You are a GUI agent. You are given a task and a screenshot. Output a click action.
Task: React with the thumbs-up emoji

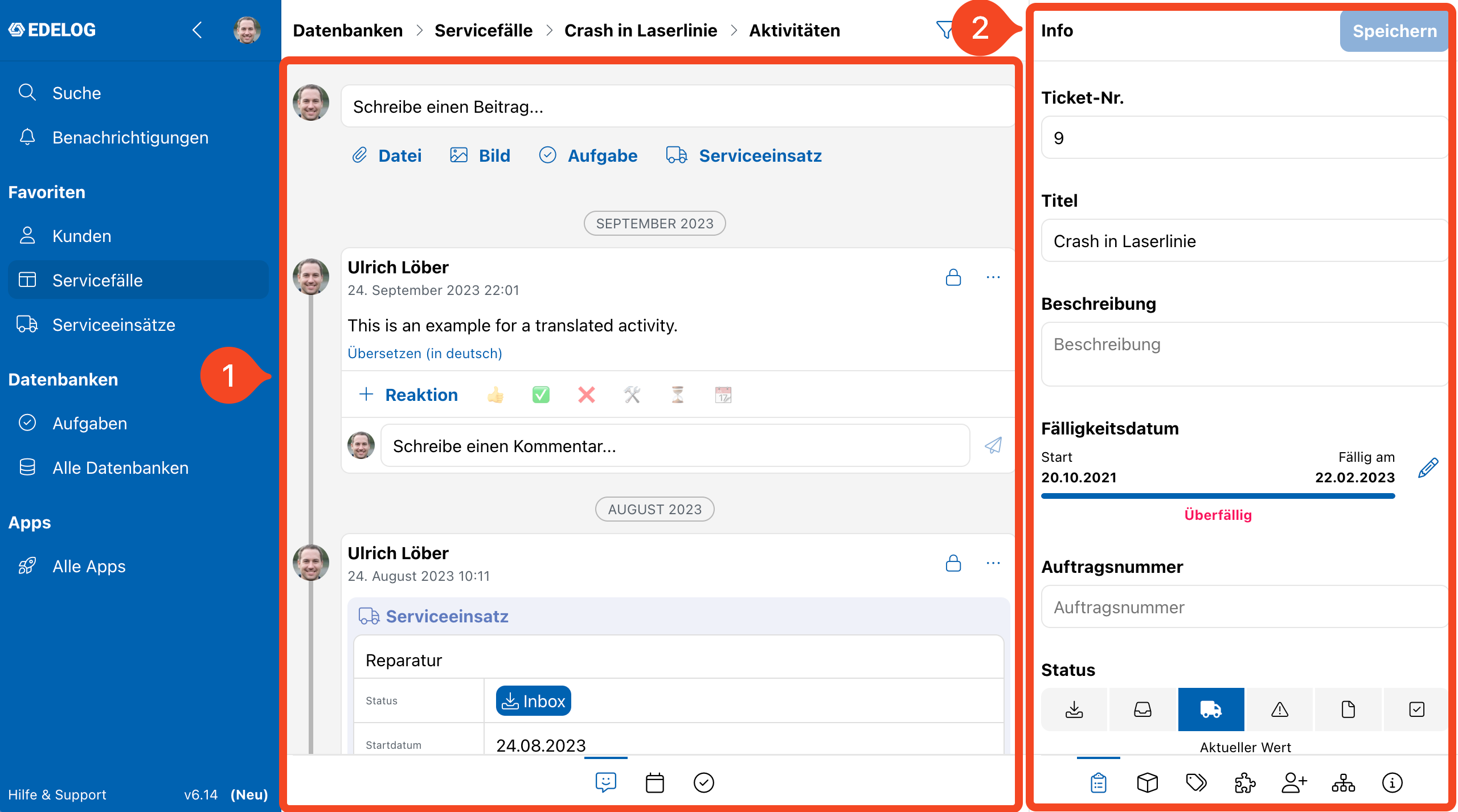[x=495, y=395]
